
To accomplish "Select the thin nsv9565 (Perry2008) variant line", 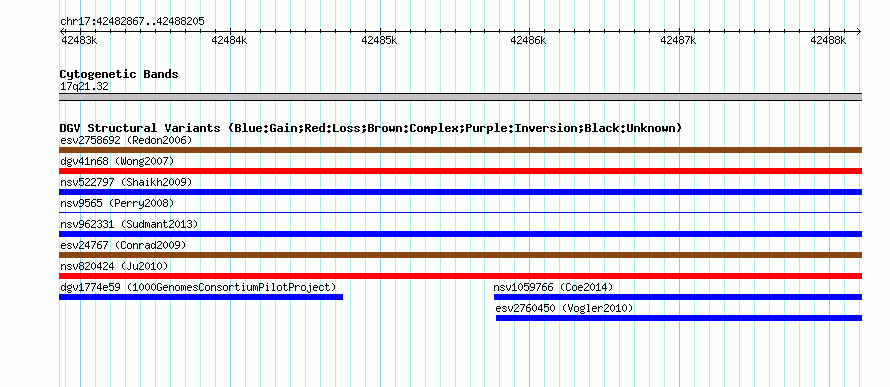I will 460,212.
